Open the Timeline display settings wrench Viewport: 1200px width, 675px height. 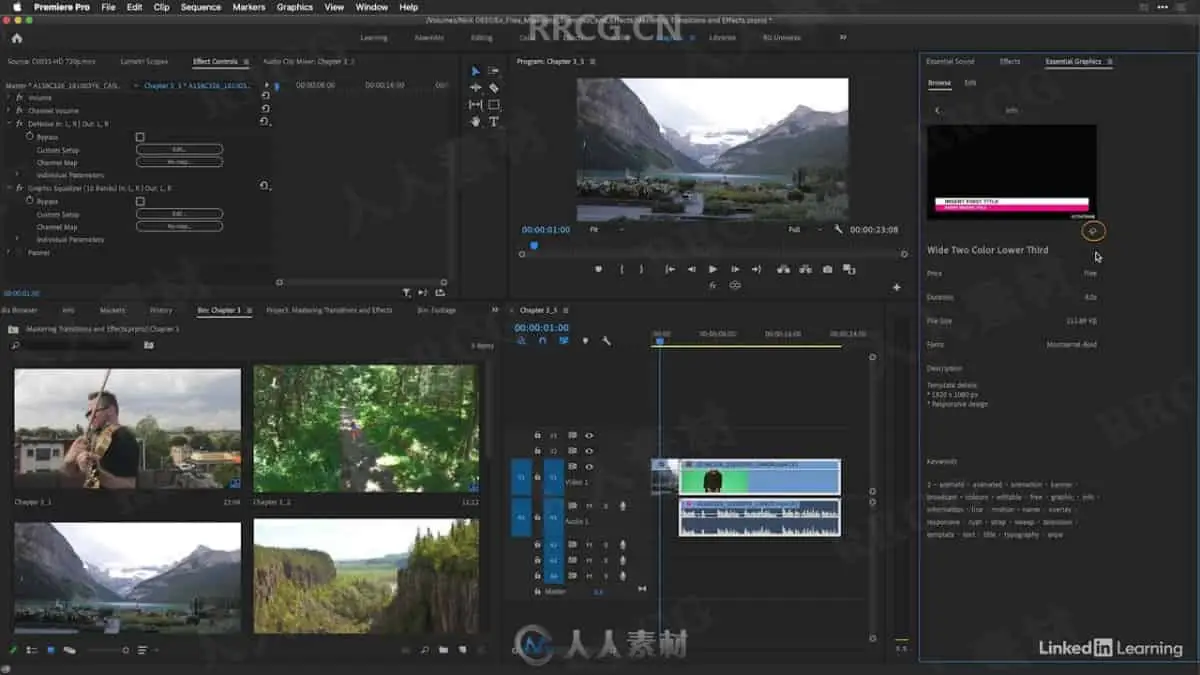click(606, 341)
